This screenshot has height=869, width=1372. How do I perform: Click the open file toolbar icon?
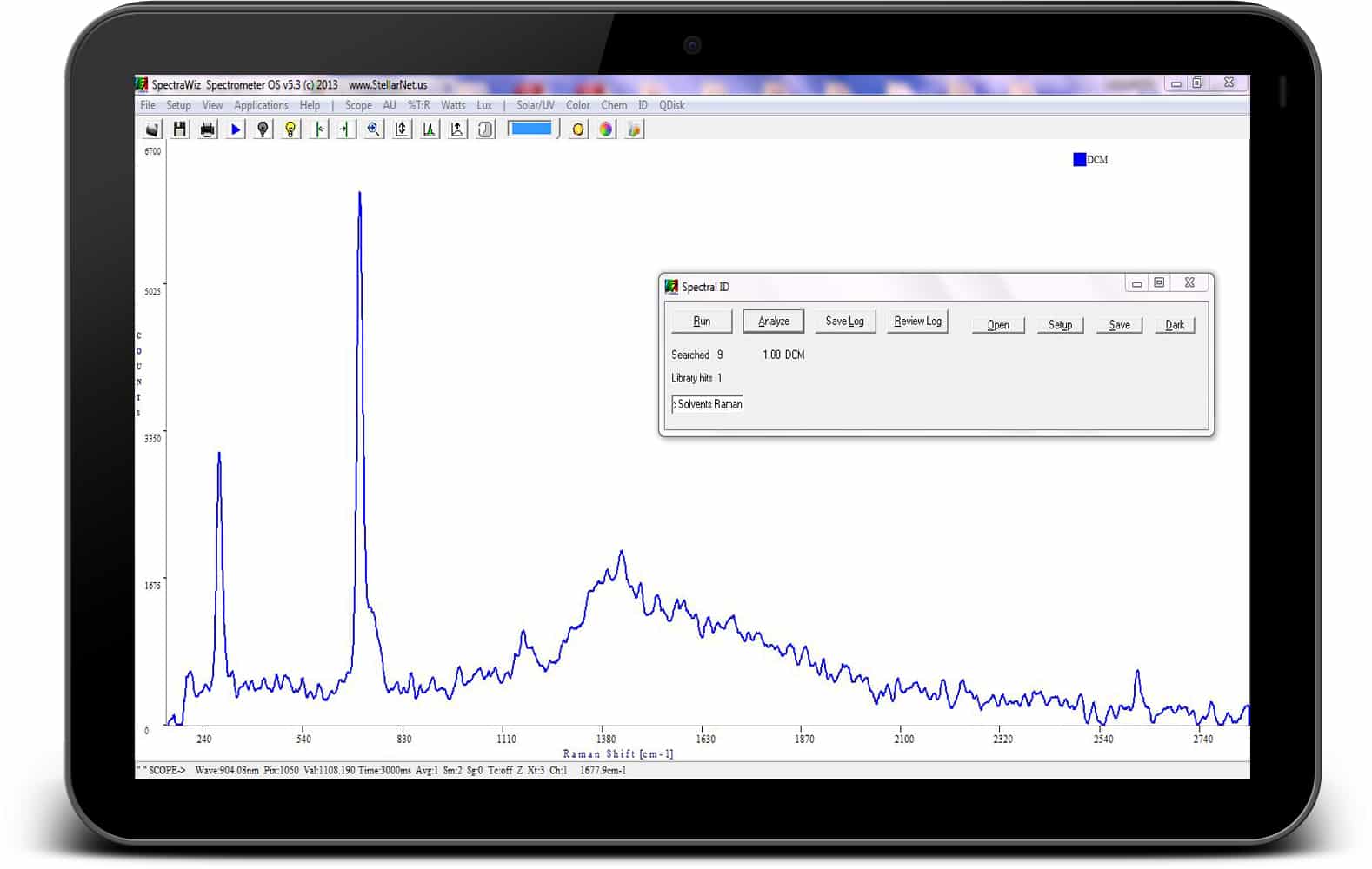pos(152,129)
